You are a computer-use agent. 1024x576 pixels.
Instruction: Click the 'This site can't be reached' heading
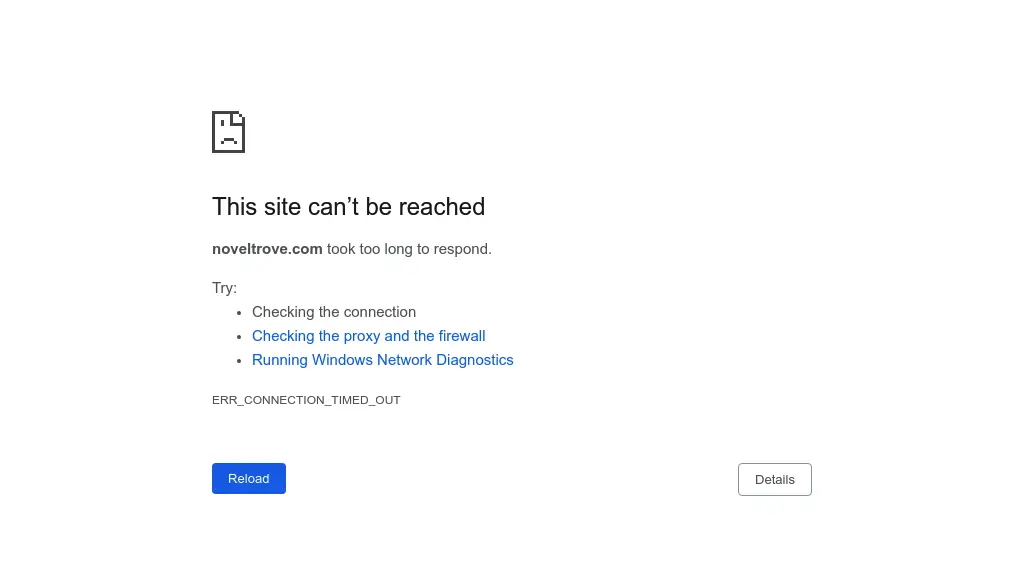point(348,206)
